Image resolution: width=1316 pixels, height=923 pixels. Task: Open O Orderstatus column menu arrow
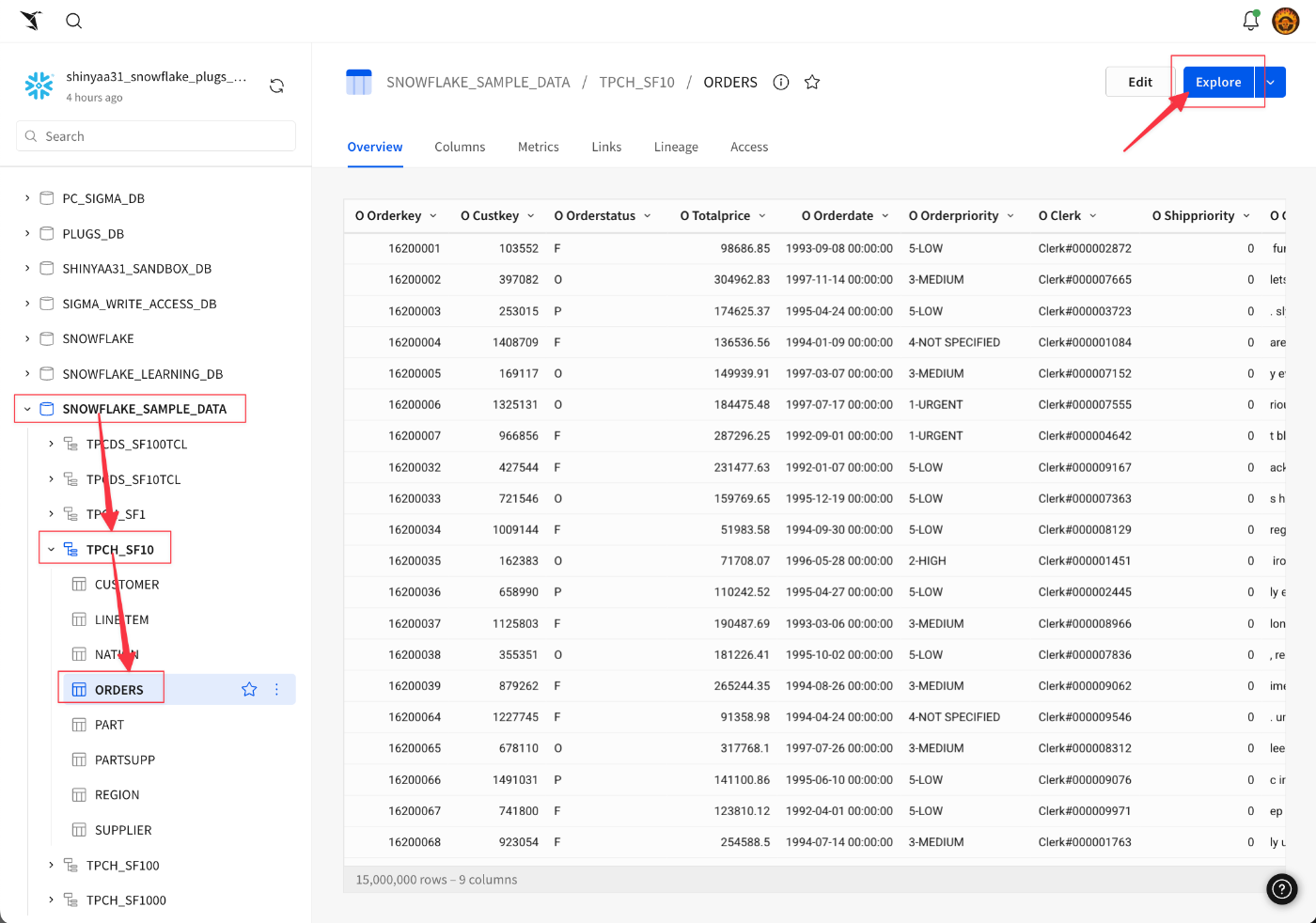tap(648, 216)
